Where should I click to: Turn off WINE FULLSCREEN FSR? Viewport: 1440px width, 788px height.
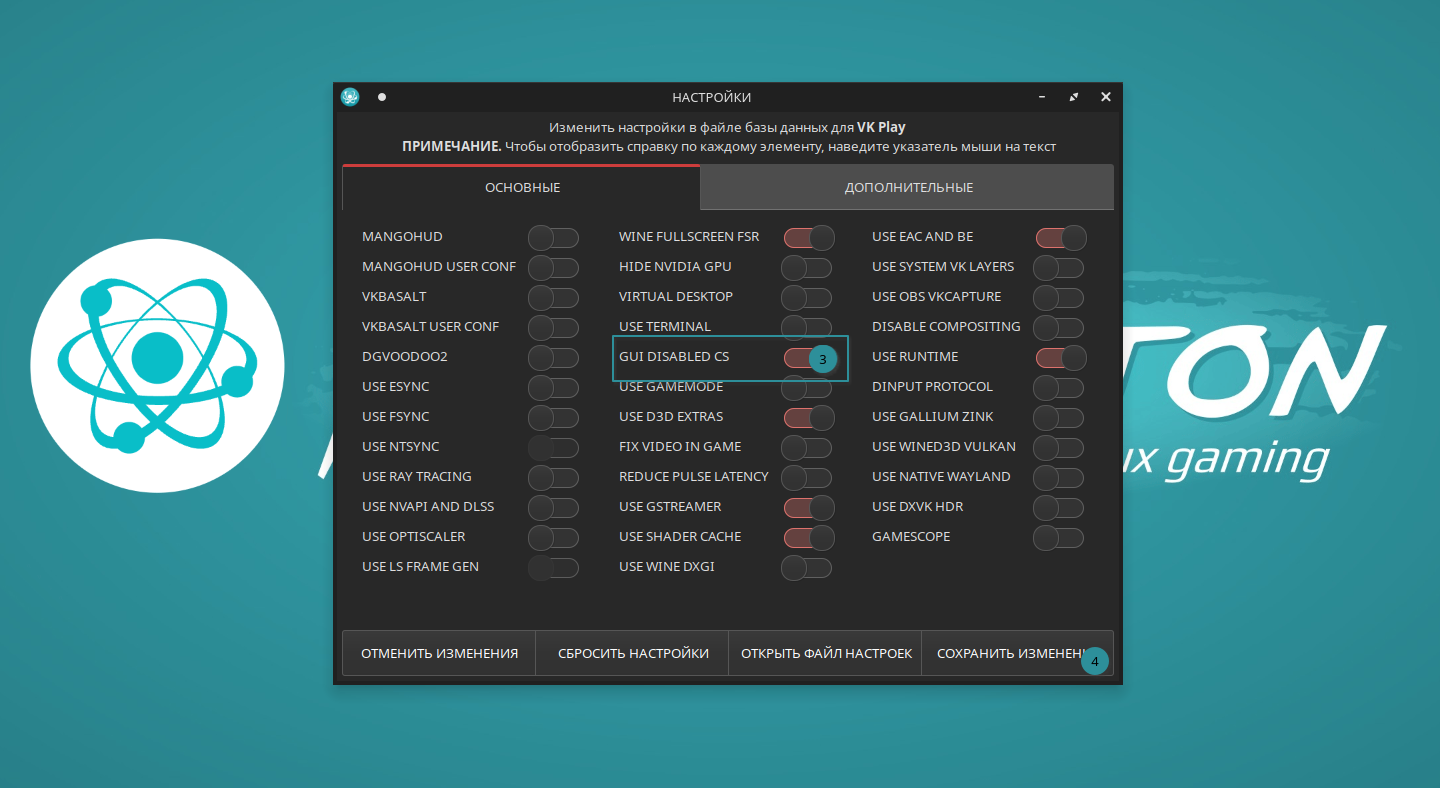[x=808, y=238]
